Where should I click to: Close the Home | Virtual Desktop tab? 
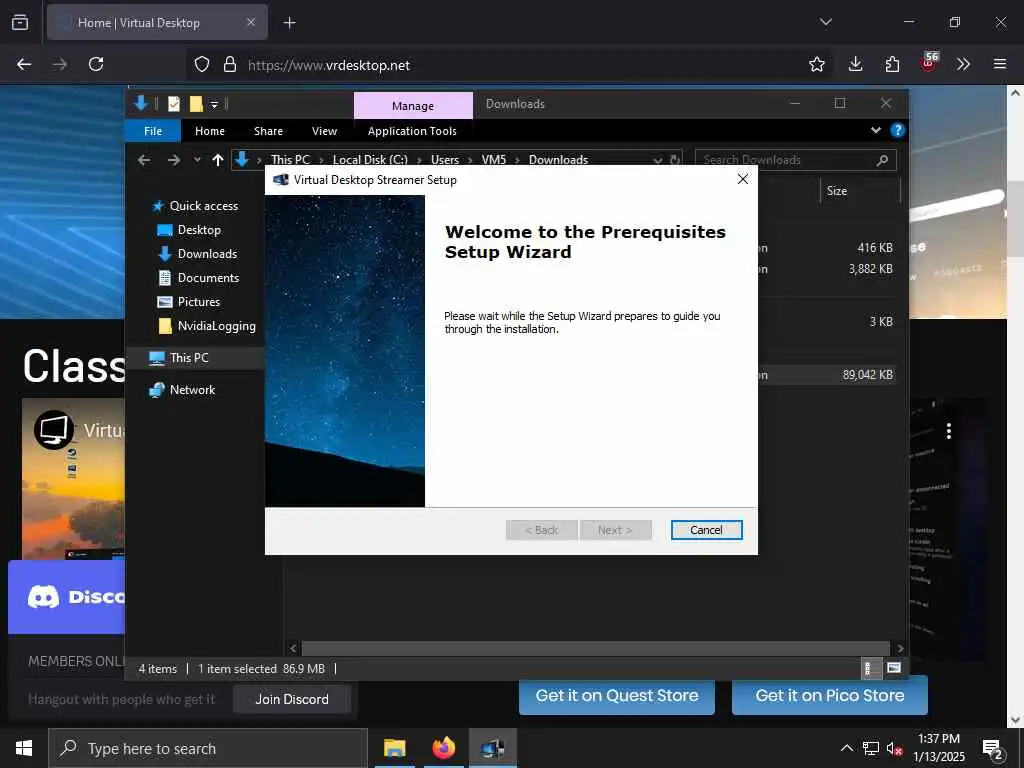click(251, 22)
